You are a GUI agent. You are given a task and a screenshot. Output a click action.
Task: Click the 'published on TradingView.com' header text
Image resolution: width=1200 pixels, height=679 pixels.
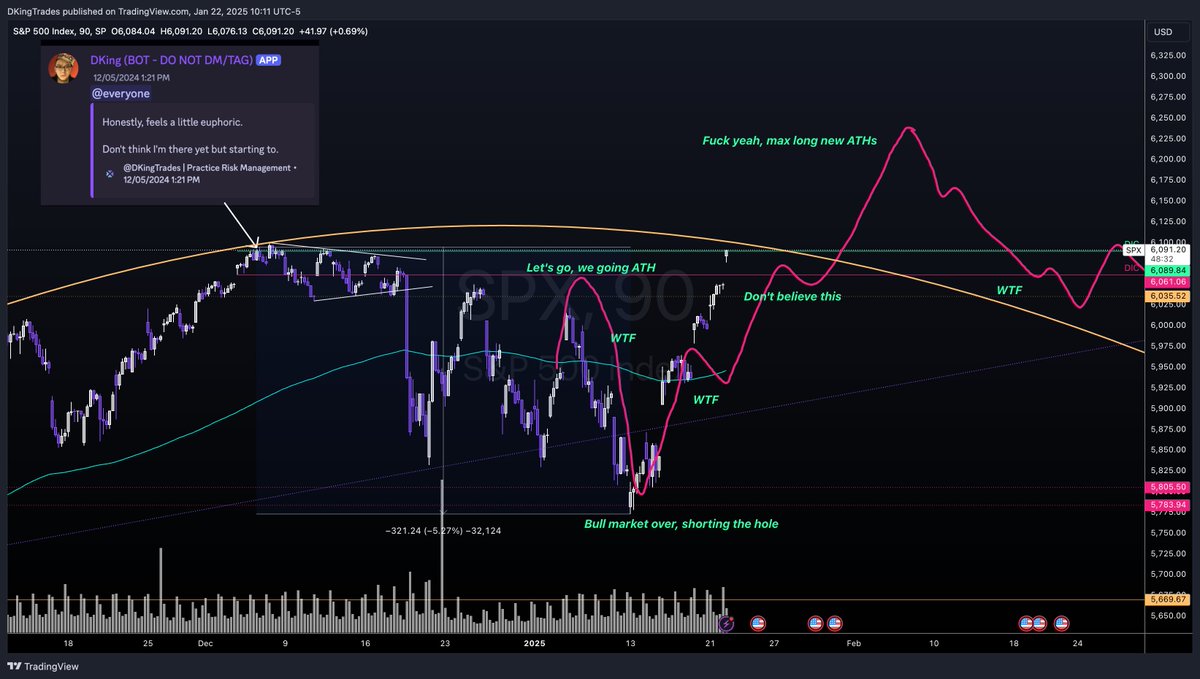click(x=128, y=11)
